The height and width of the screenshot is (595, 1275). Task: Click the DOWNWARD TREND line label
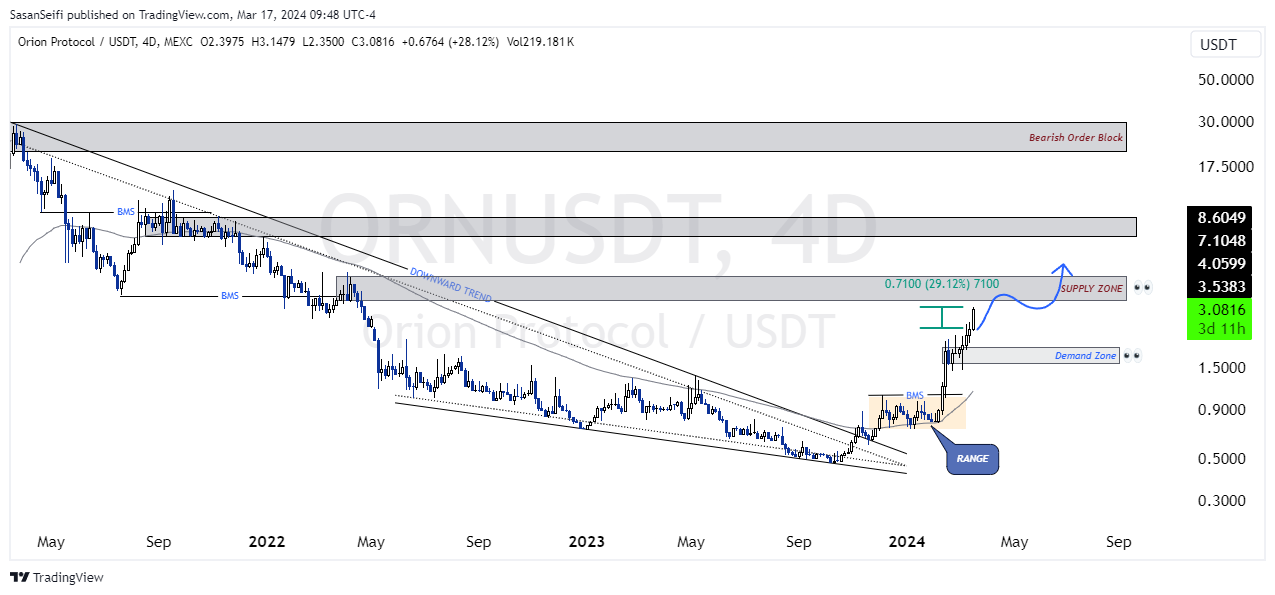click(x=451, y=286)
